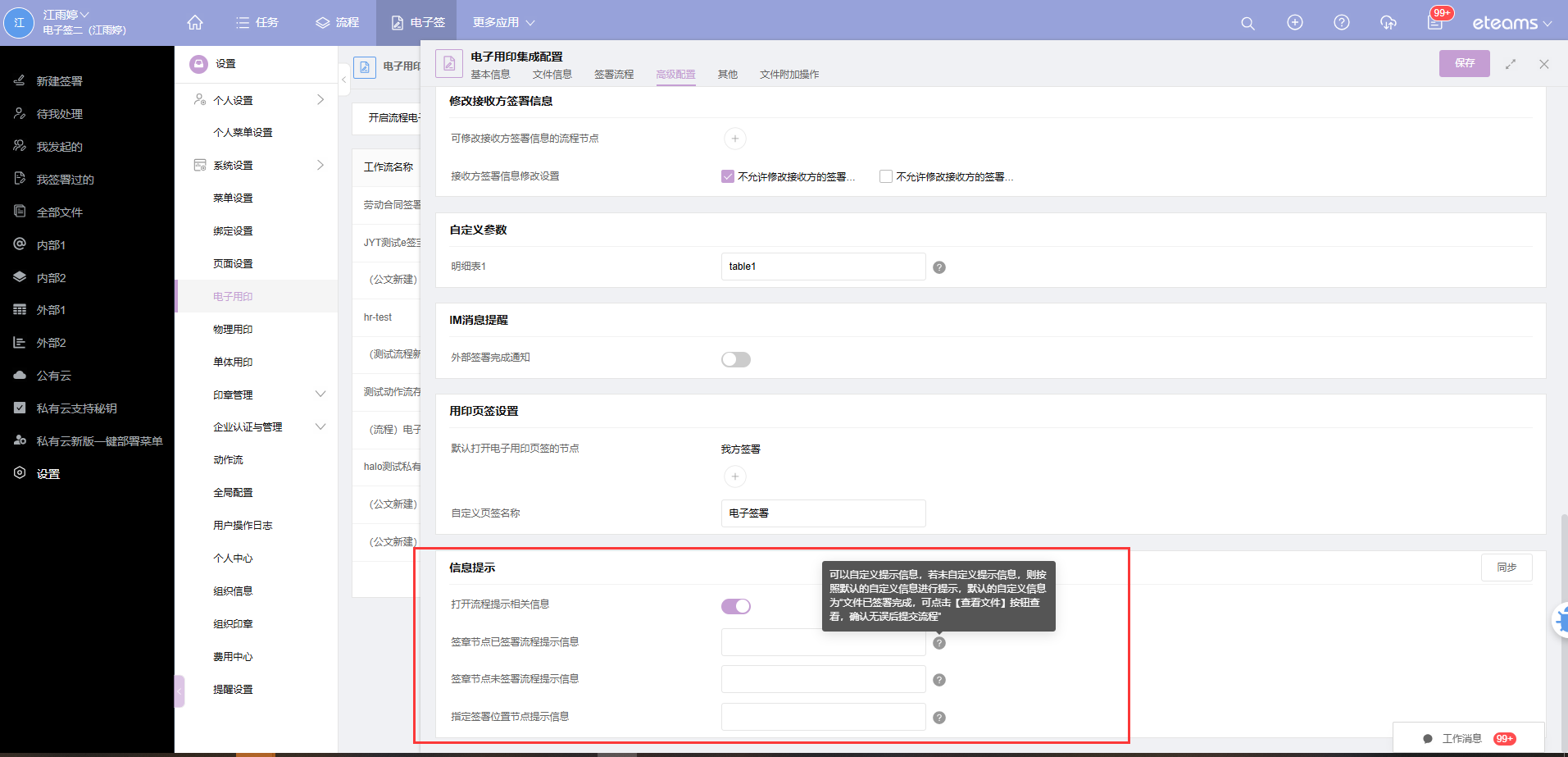Open the message inbox icon with 99+ badge

[1436, 21]
